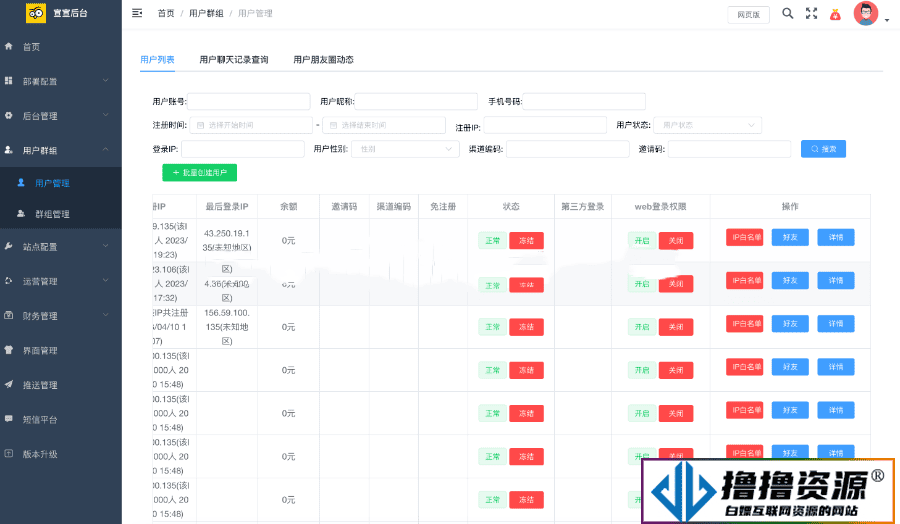Screen dimensions: 900x524
Task: Click the group icon for 群组管理
Action: point(21,214)
